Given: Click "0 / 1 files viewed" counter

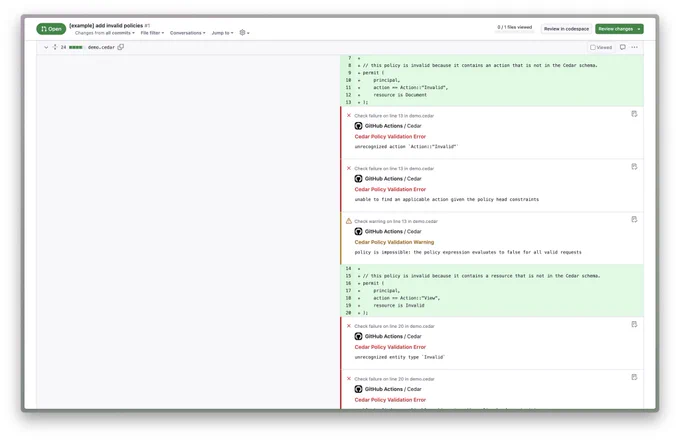Looking at the screenshot, I should (514, 27).
